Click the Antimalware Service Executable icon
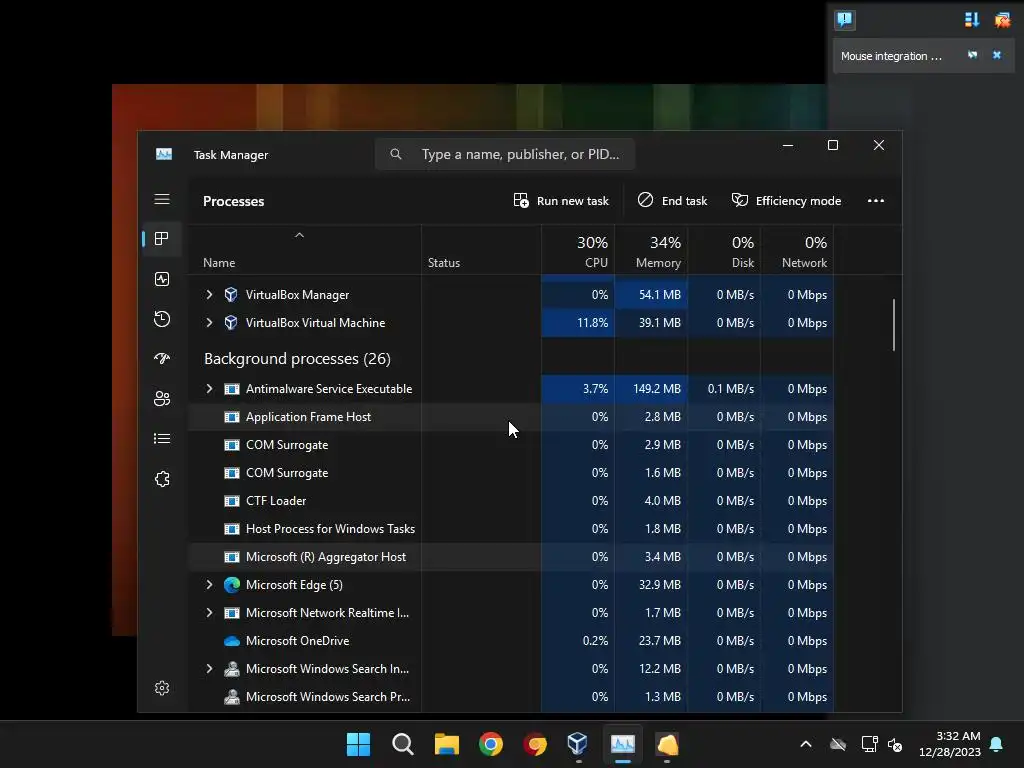 pos(231,389)
